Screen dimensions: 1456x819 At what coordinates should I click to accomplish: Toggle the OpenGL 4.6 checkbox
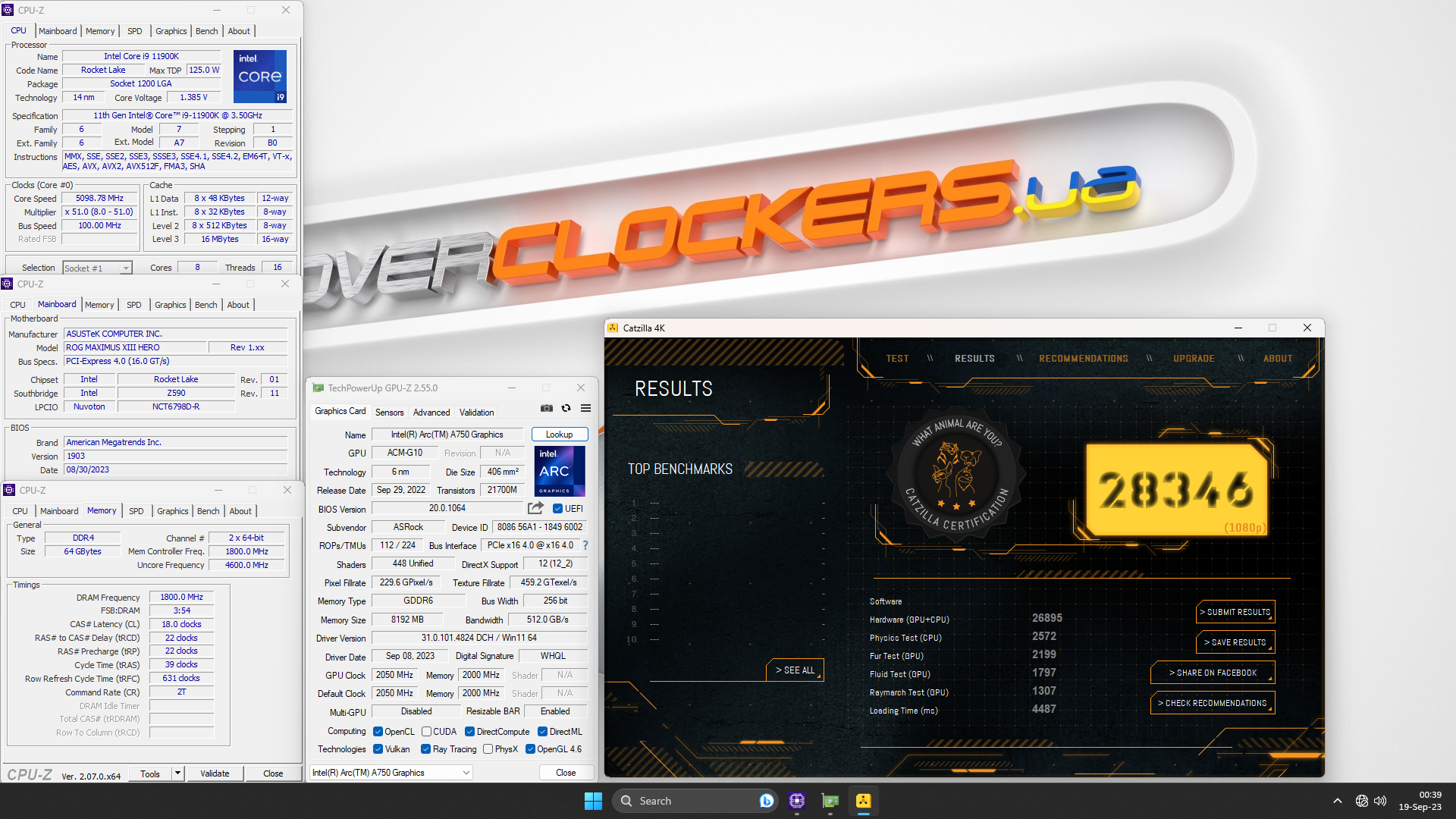click(x=530, y=749)
